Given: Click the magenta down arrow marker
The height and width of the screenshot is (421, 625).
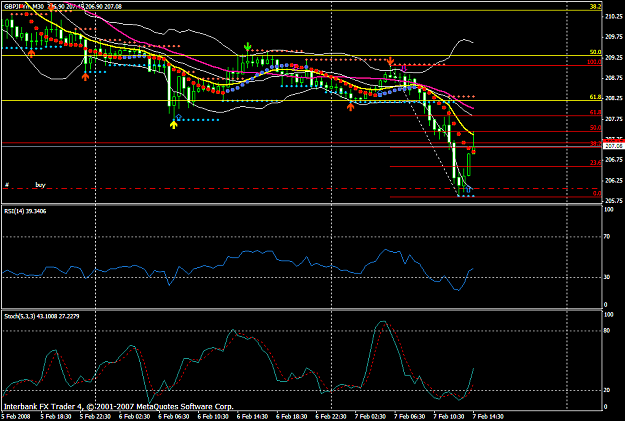Looking at the screenshot, I should point(403,68).
